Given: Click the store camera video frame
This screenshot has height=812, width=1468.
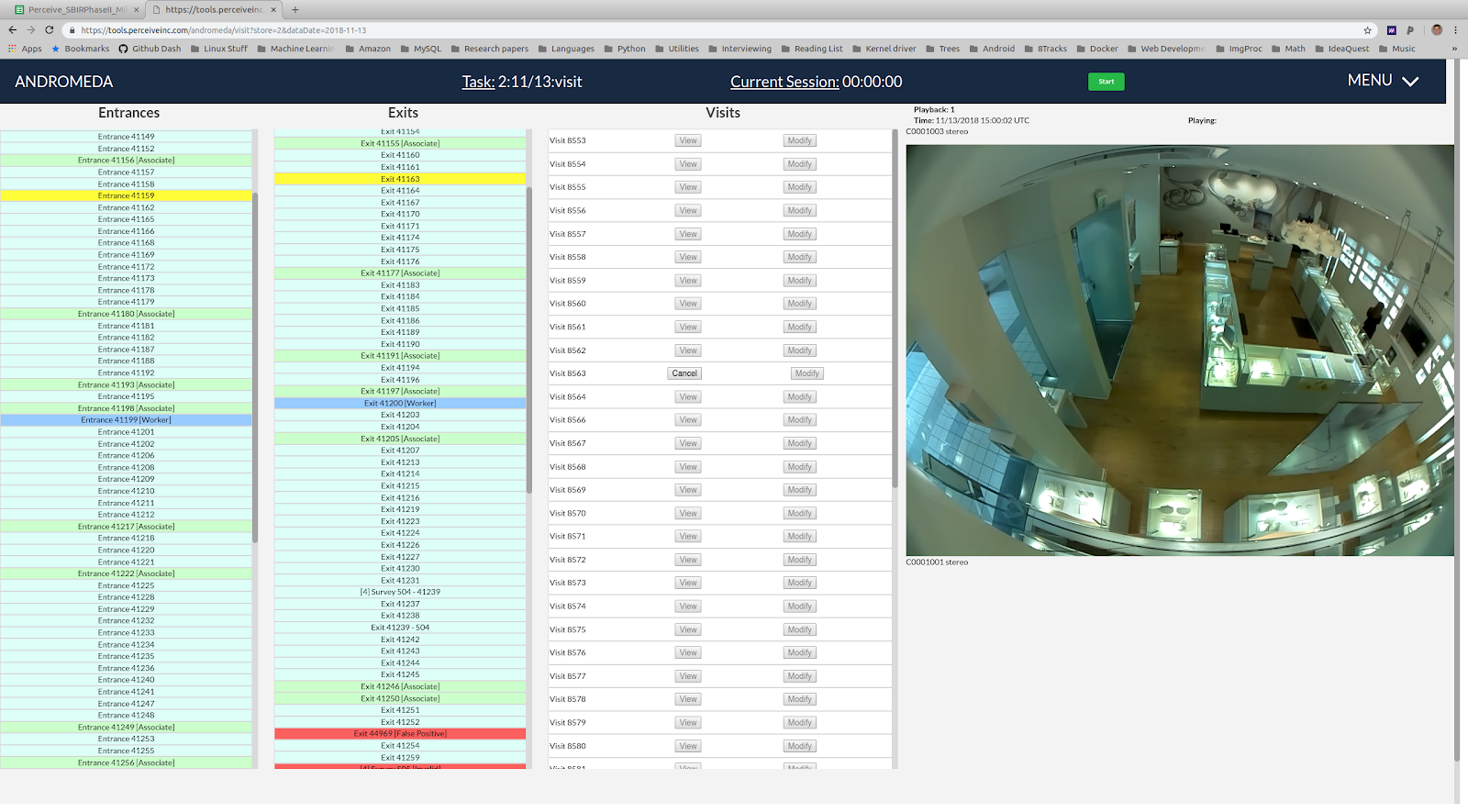Looking at the screenshot, I should (x=1179, y=350).
